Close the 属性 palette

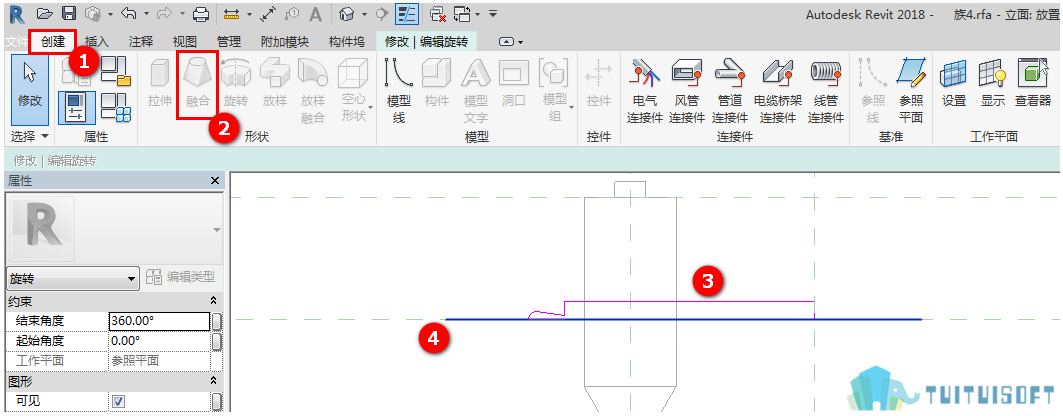point(214,181)
